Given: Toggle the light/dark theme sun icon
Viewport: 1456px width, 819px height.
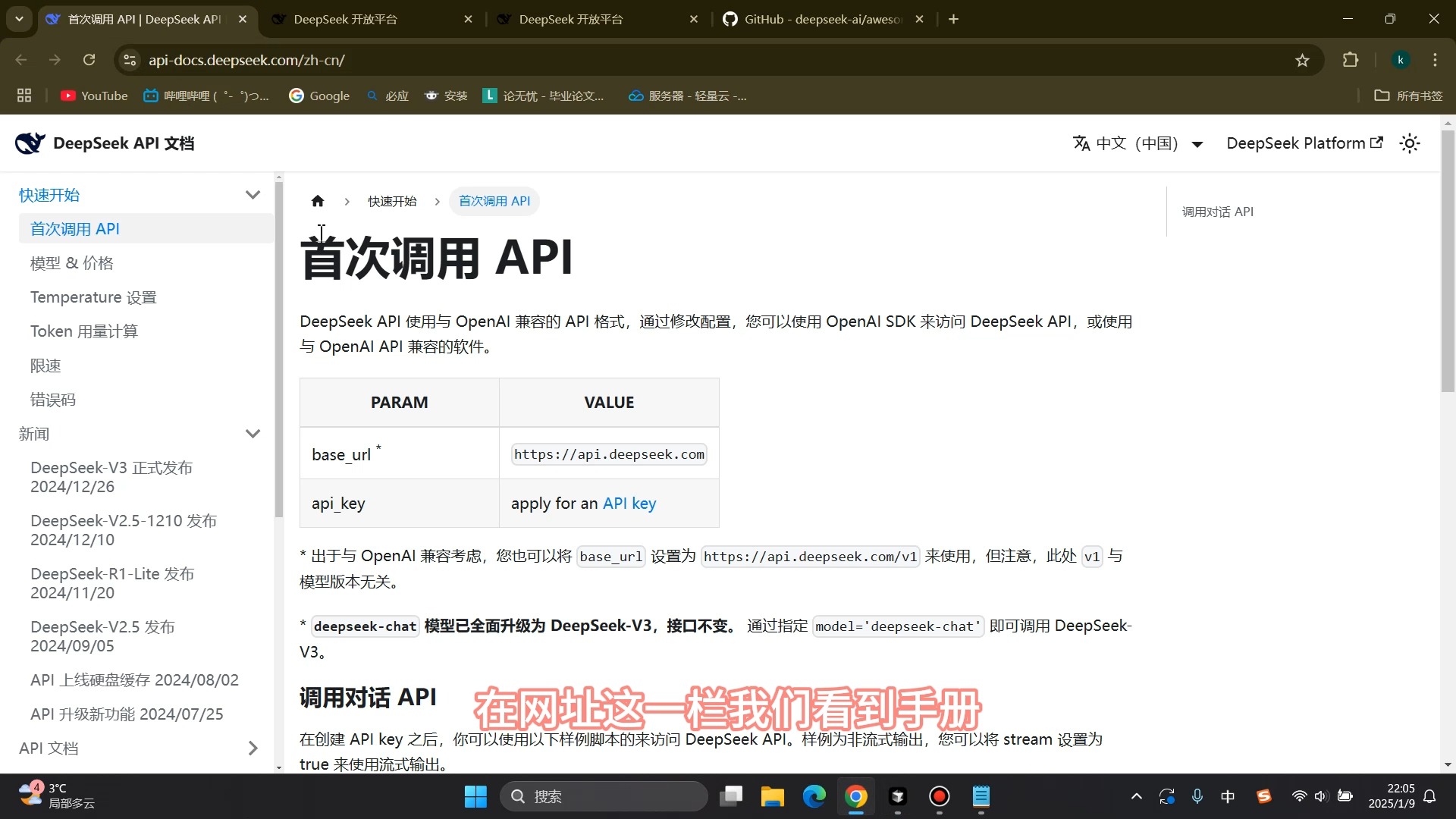Looking at the screenshot, I should click(1410, 143).
